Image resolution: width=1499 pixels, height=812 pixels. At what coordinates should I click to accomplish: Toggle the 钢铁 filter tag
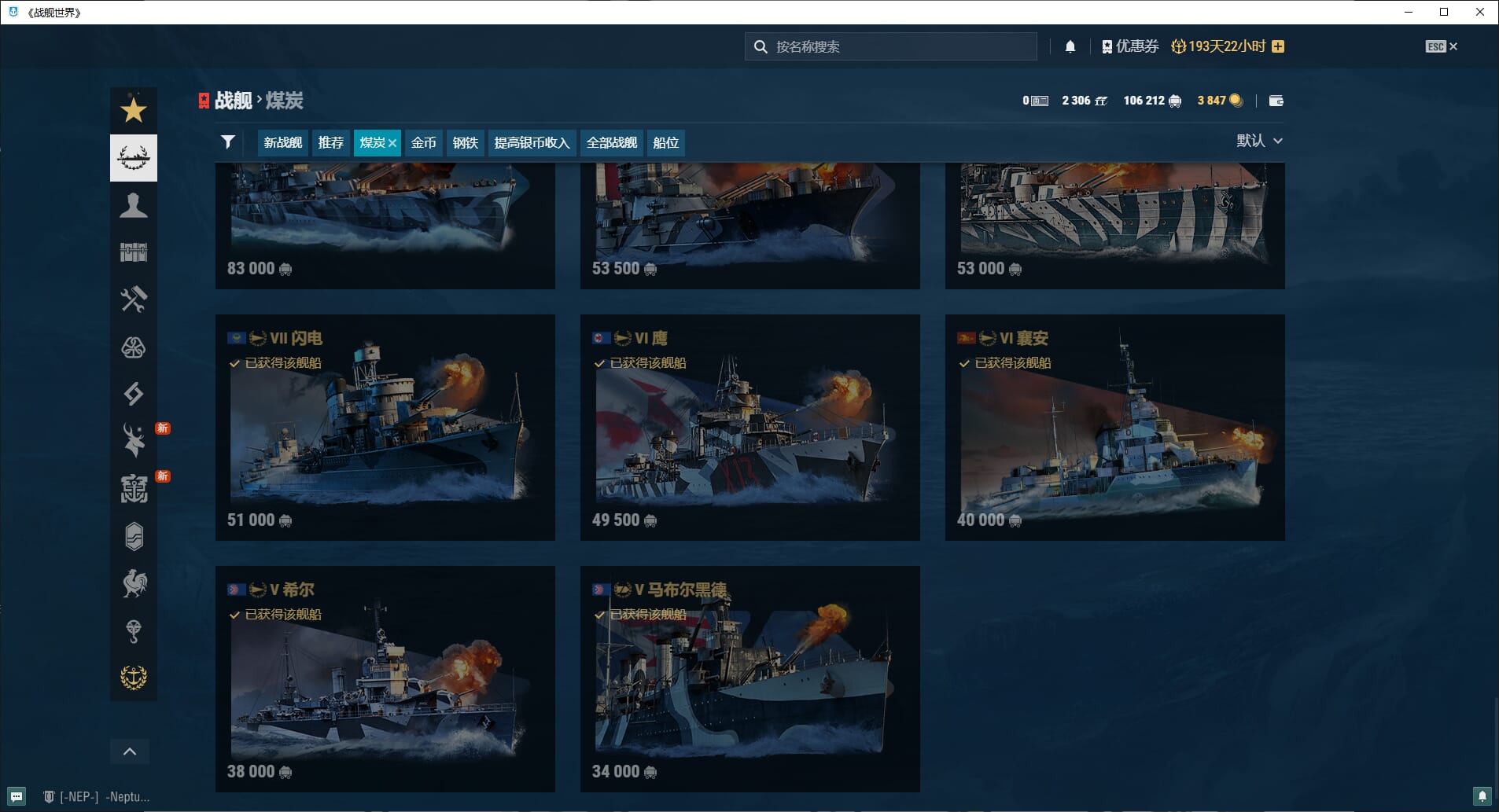point(465,143)
